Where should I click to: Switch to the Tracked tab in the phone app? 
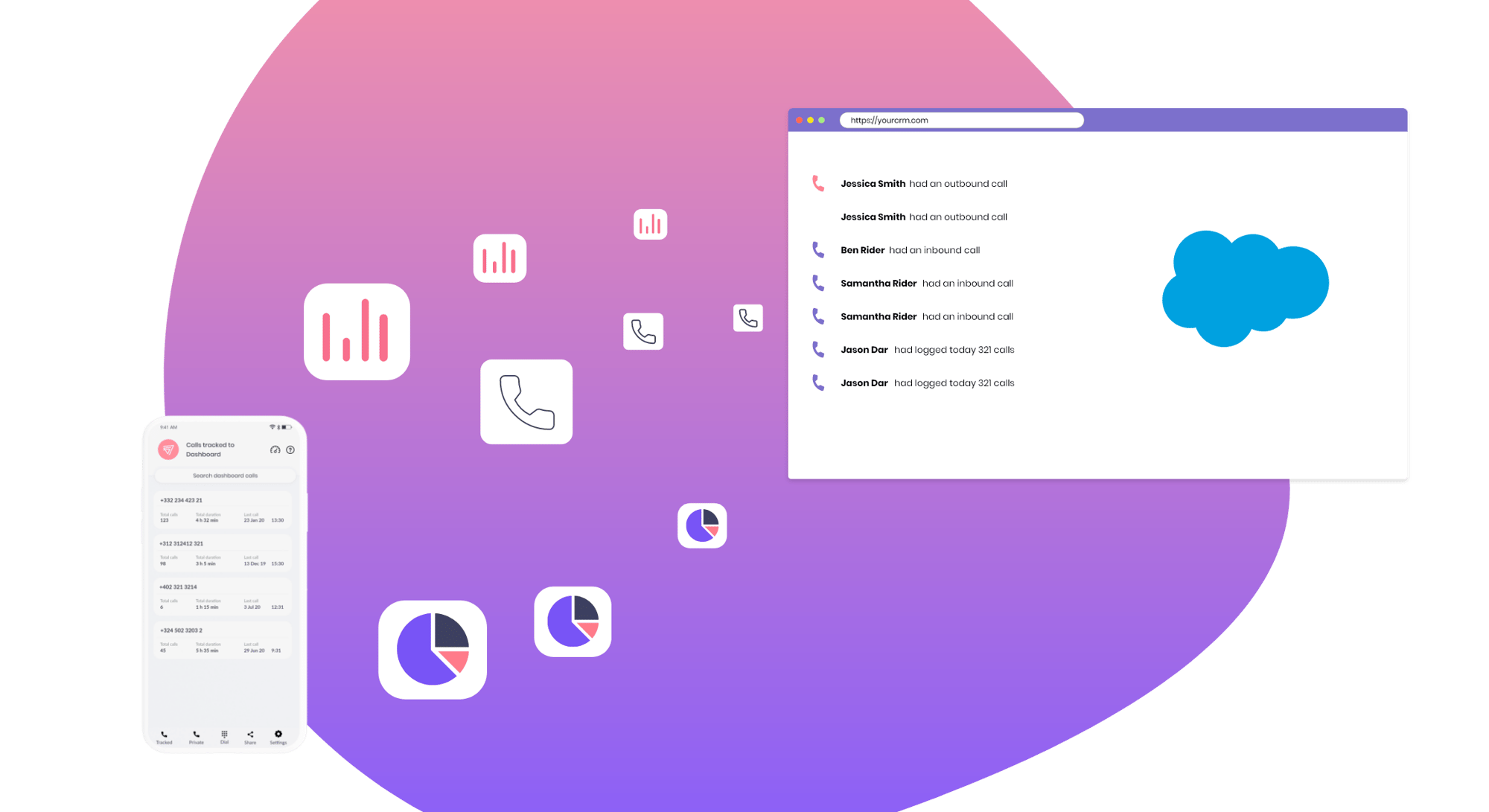click(164, 738)
